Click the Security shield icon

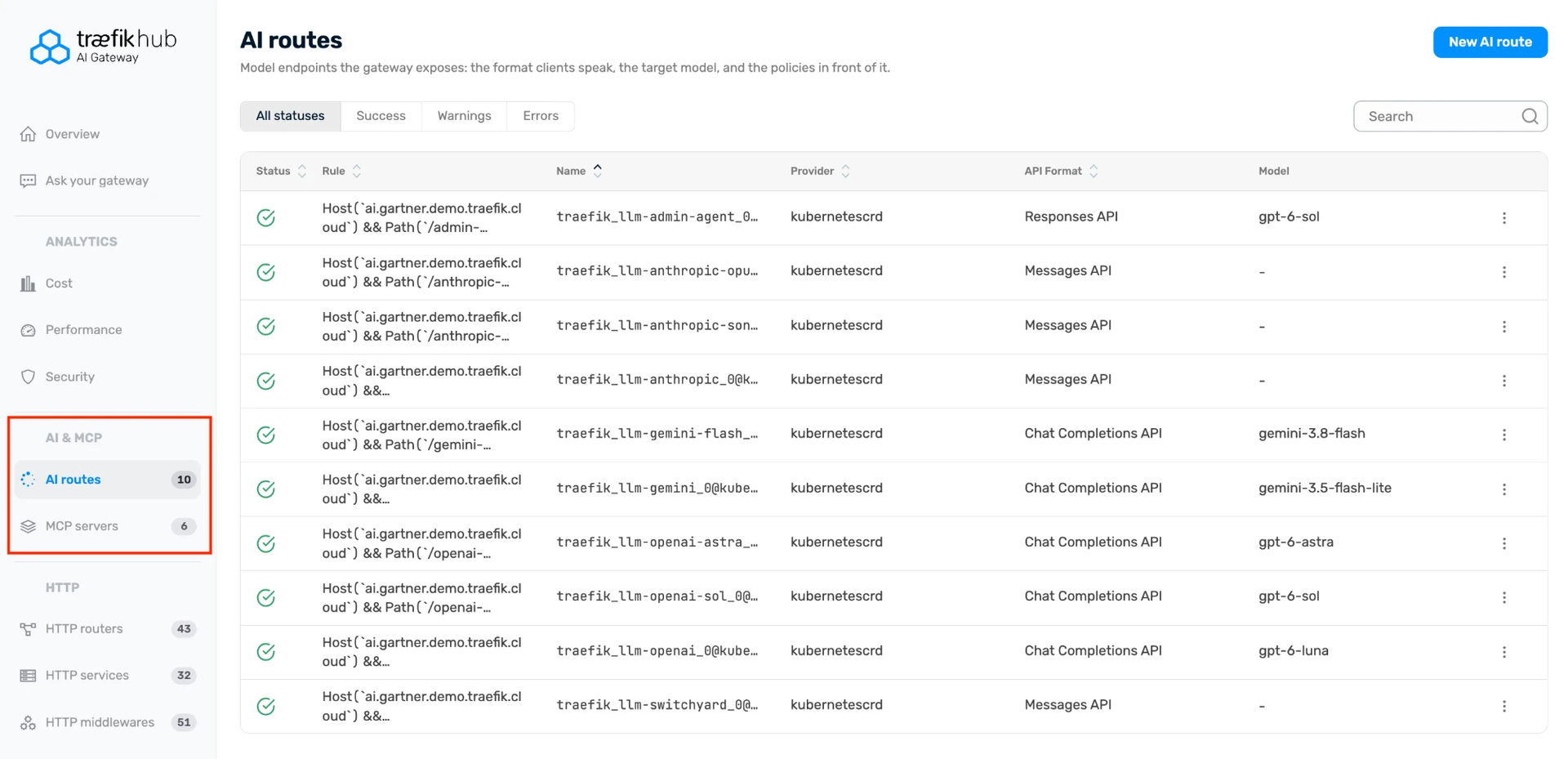[29, 377]
